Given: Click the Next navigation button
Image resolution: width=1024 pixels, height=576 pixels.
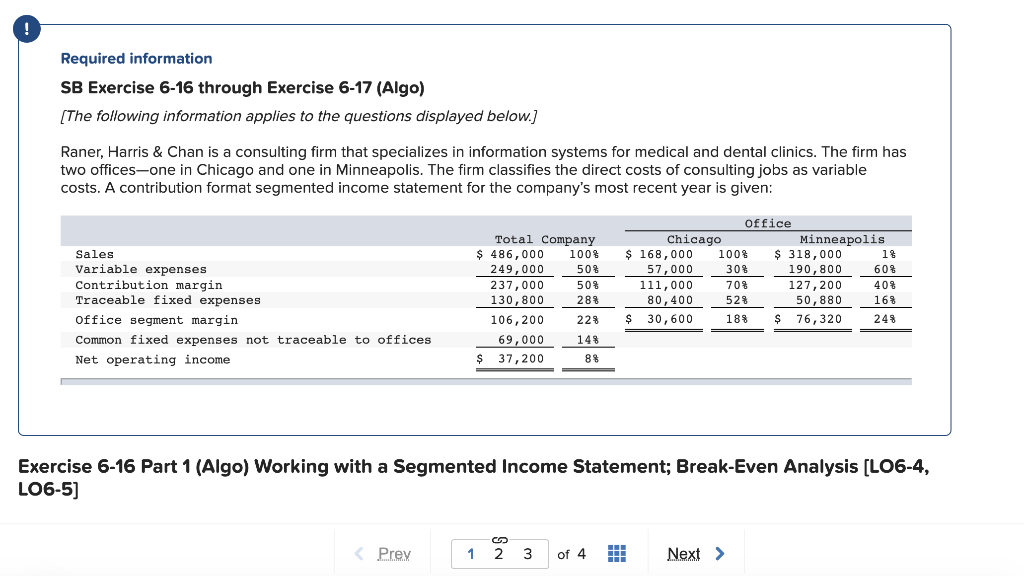Looking at the screenshot, I should pos(685,553).
